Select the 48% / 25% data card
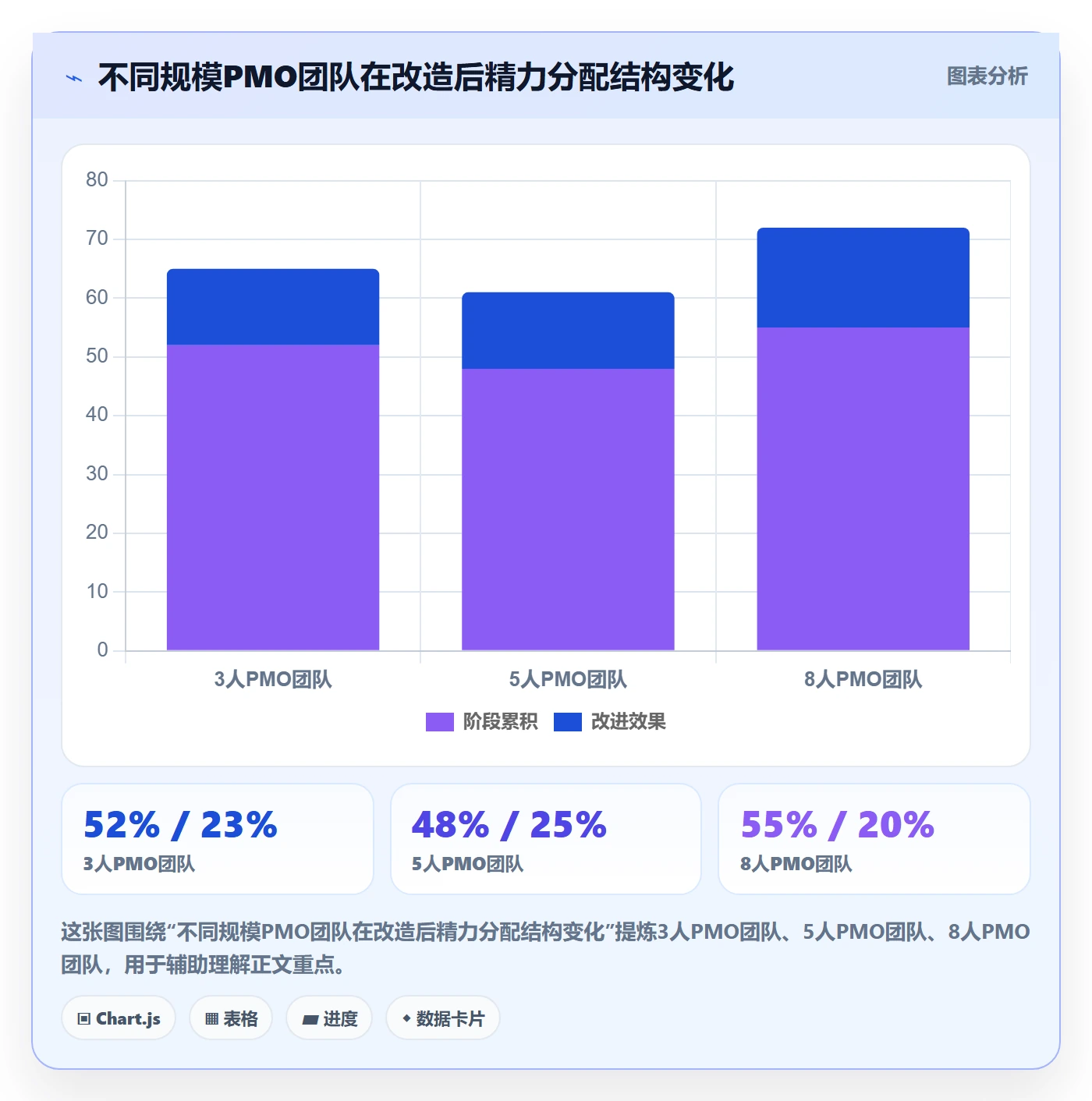This screenshot has height=1101, width=1092. tap(546, 839)
